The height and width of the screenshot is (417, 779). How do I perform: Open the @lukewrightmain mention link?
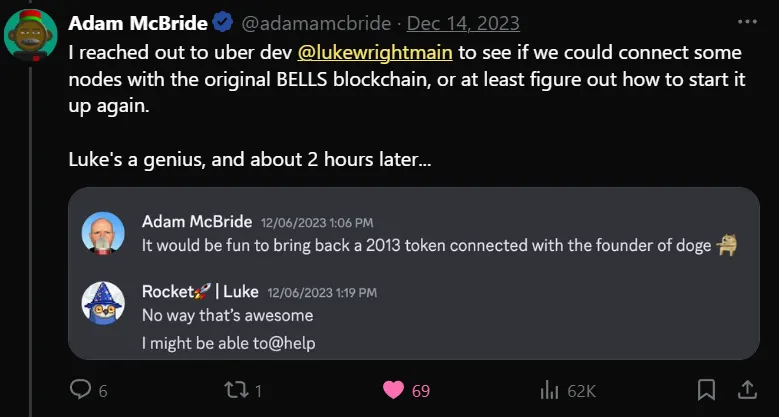click(375, 53)
